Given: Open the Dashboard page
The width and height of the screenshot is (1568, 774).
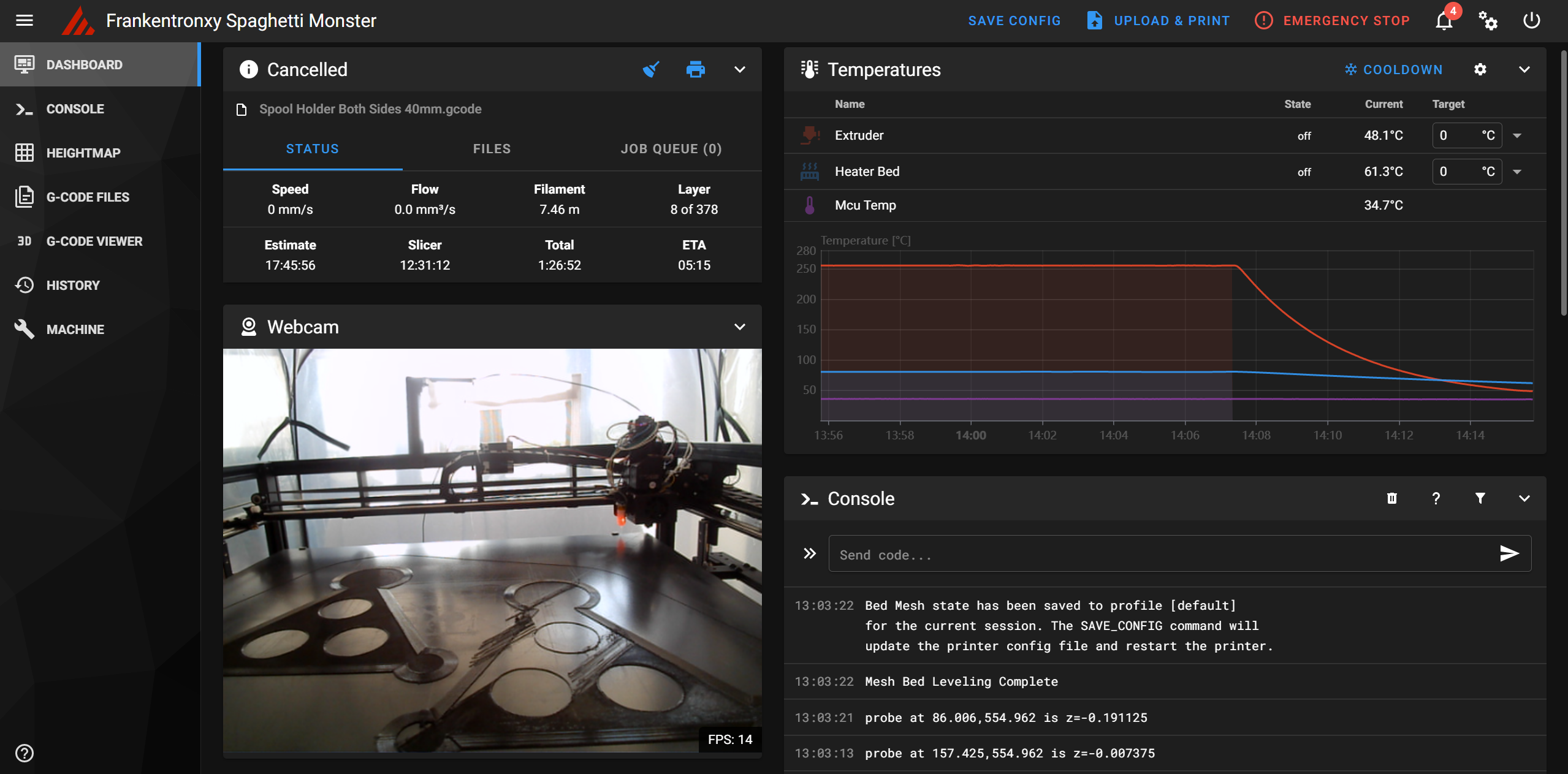Looking at the screenshot, I should (101, 64).
